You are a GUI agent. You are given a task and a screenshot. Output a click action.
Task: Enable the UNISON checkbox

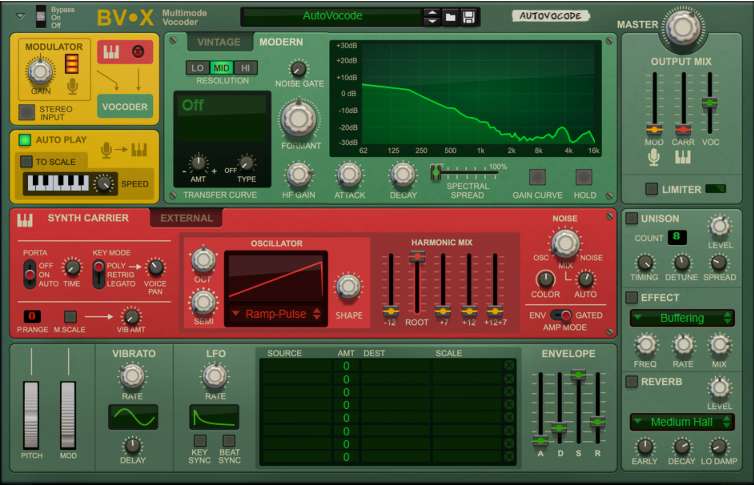pos(631,219)
